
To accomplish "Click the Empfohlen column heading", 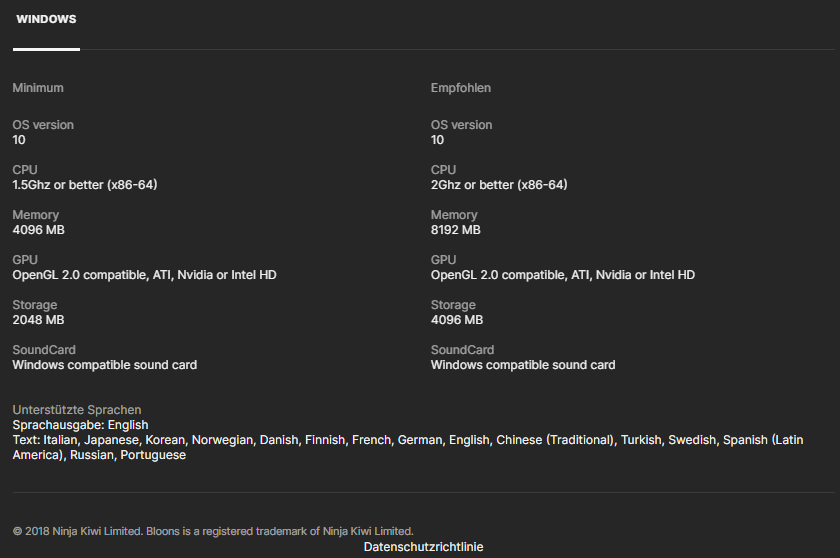I will pyautogui.click(x=461, y=88).
